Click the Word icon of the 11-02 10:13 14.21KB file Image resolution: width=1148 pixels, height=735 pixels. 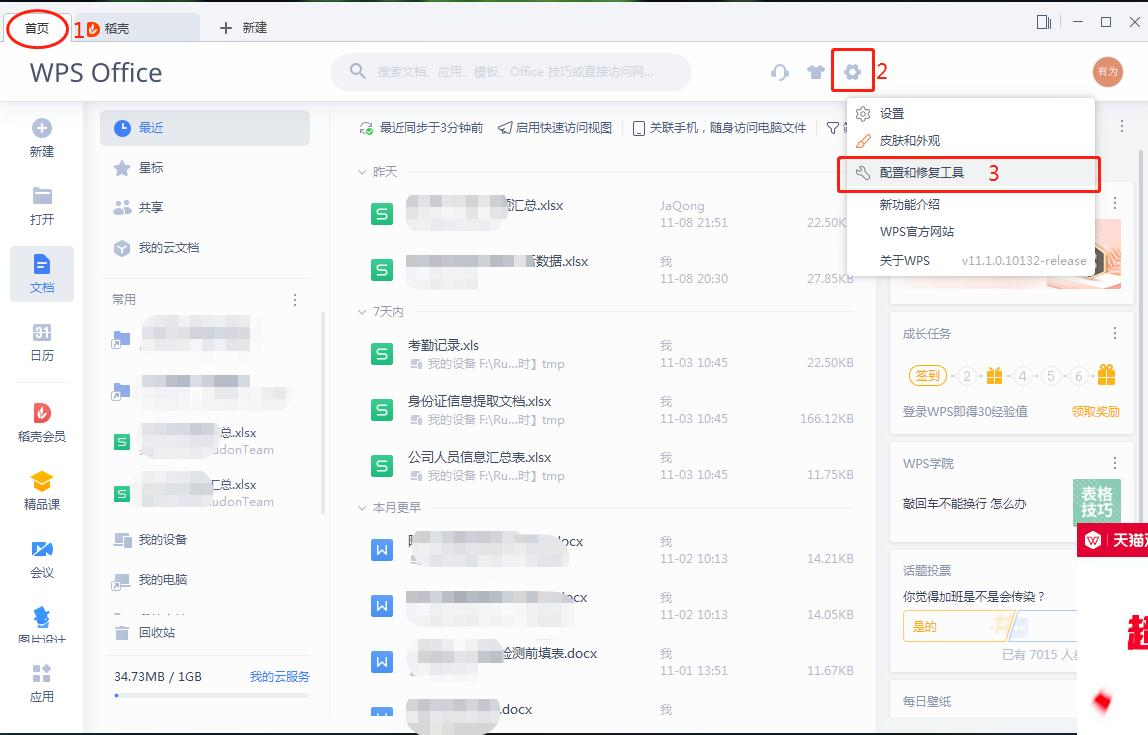381,550
